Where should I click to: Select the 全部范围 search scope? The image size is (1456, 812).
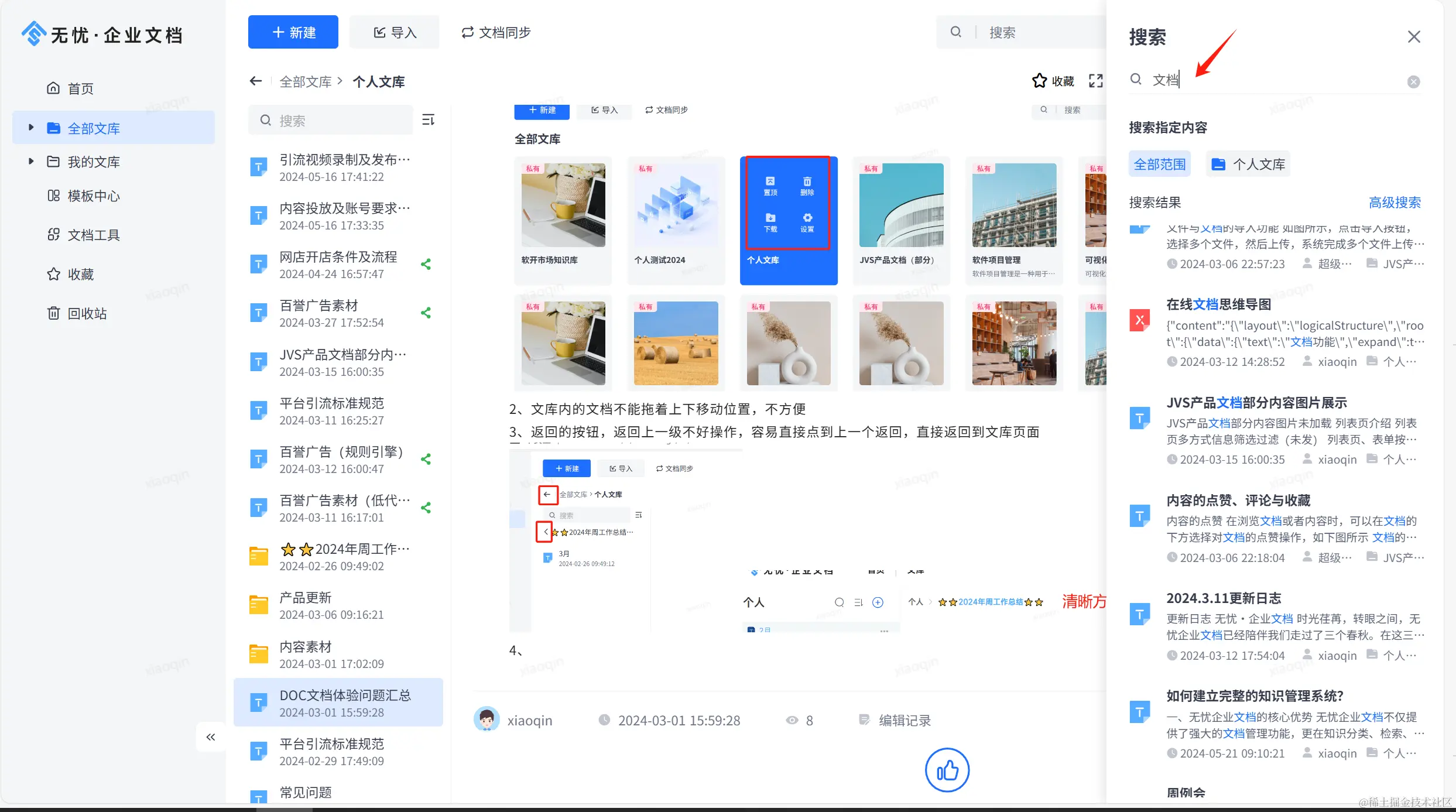[1159, 165]
